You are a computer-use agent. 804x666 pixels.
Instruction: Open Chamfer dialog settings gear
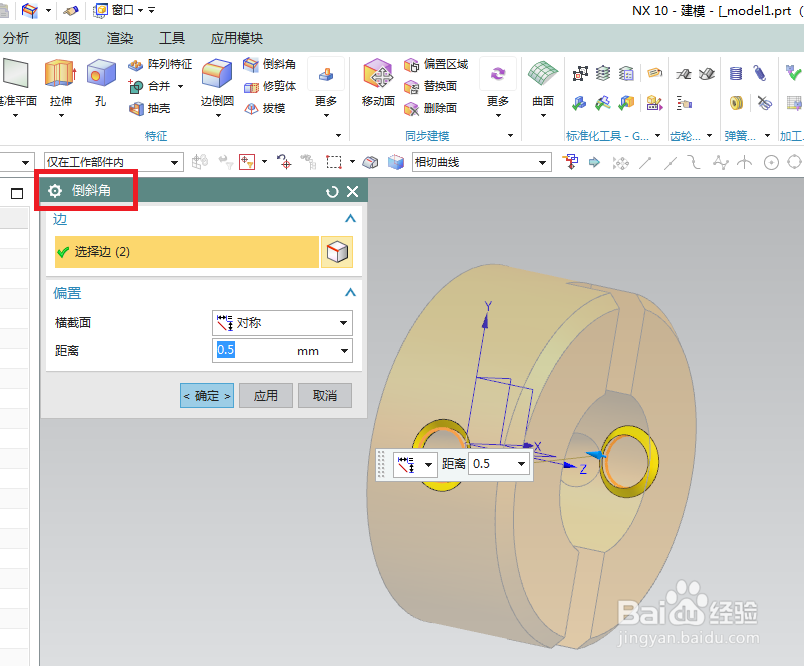click(55, 191)
